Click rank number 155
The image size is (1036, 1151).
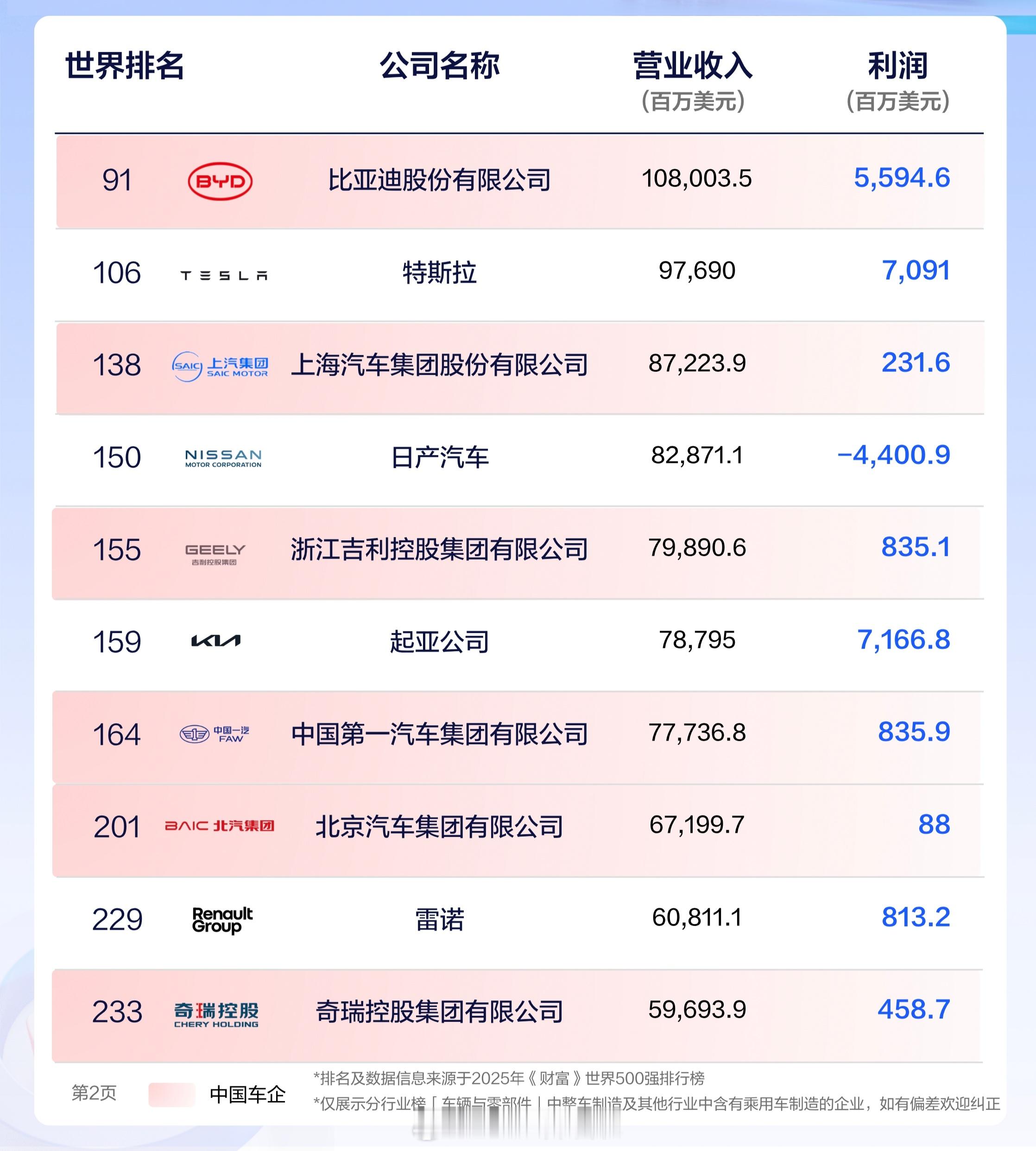tap(117, 550)
